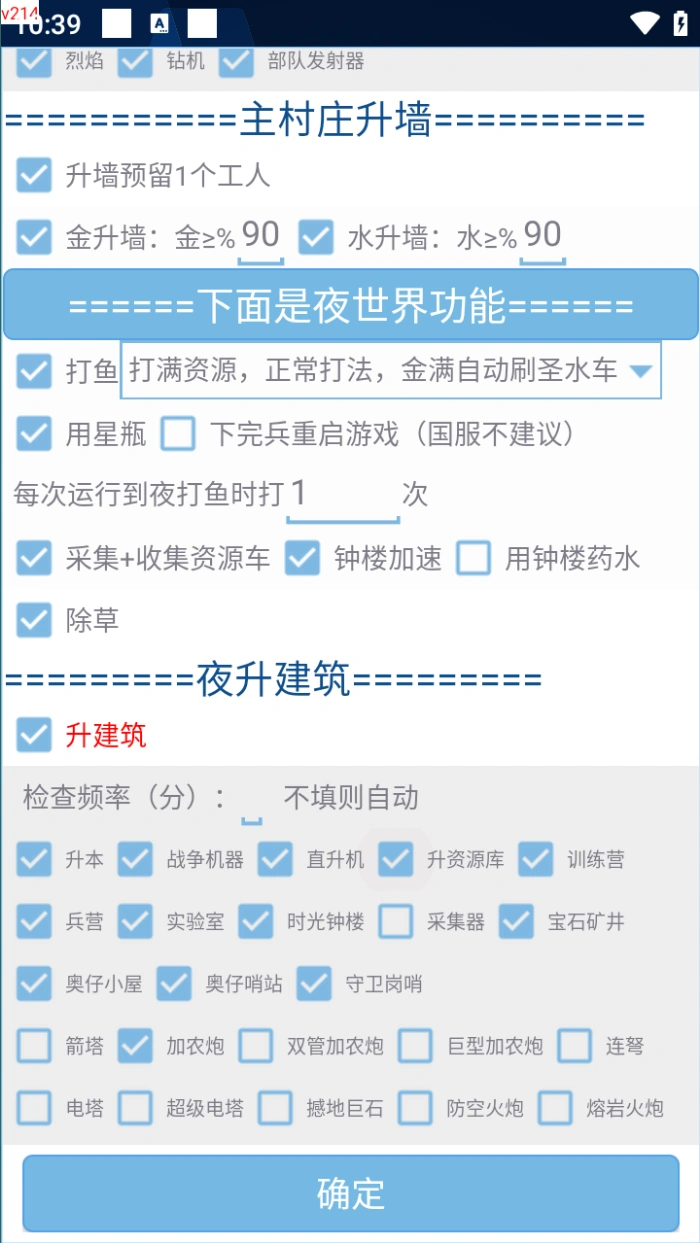Click the 夜打鱼 times input showing 1
The height and width of the screenshot is (1243, 700).
click(343, 495)
